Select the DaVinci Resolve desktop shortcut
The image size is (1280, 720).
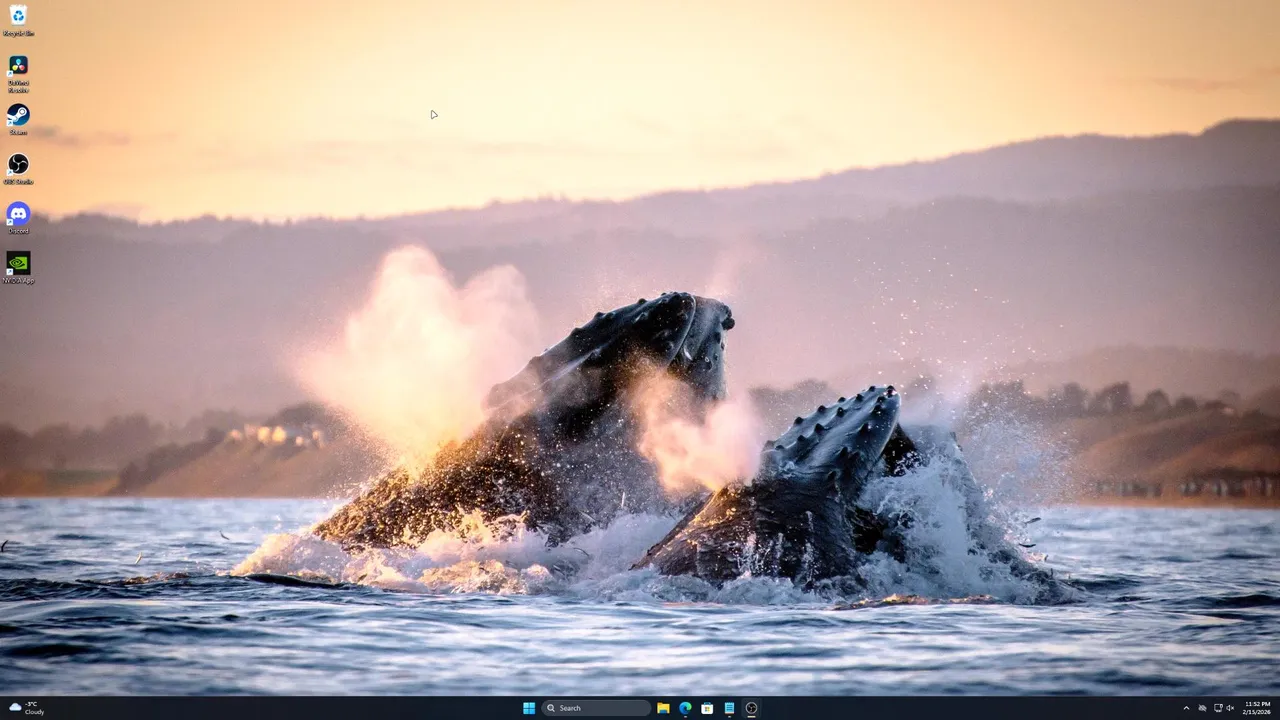coord(18,73)
